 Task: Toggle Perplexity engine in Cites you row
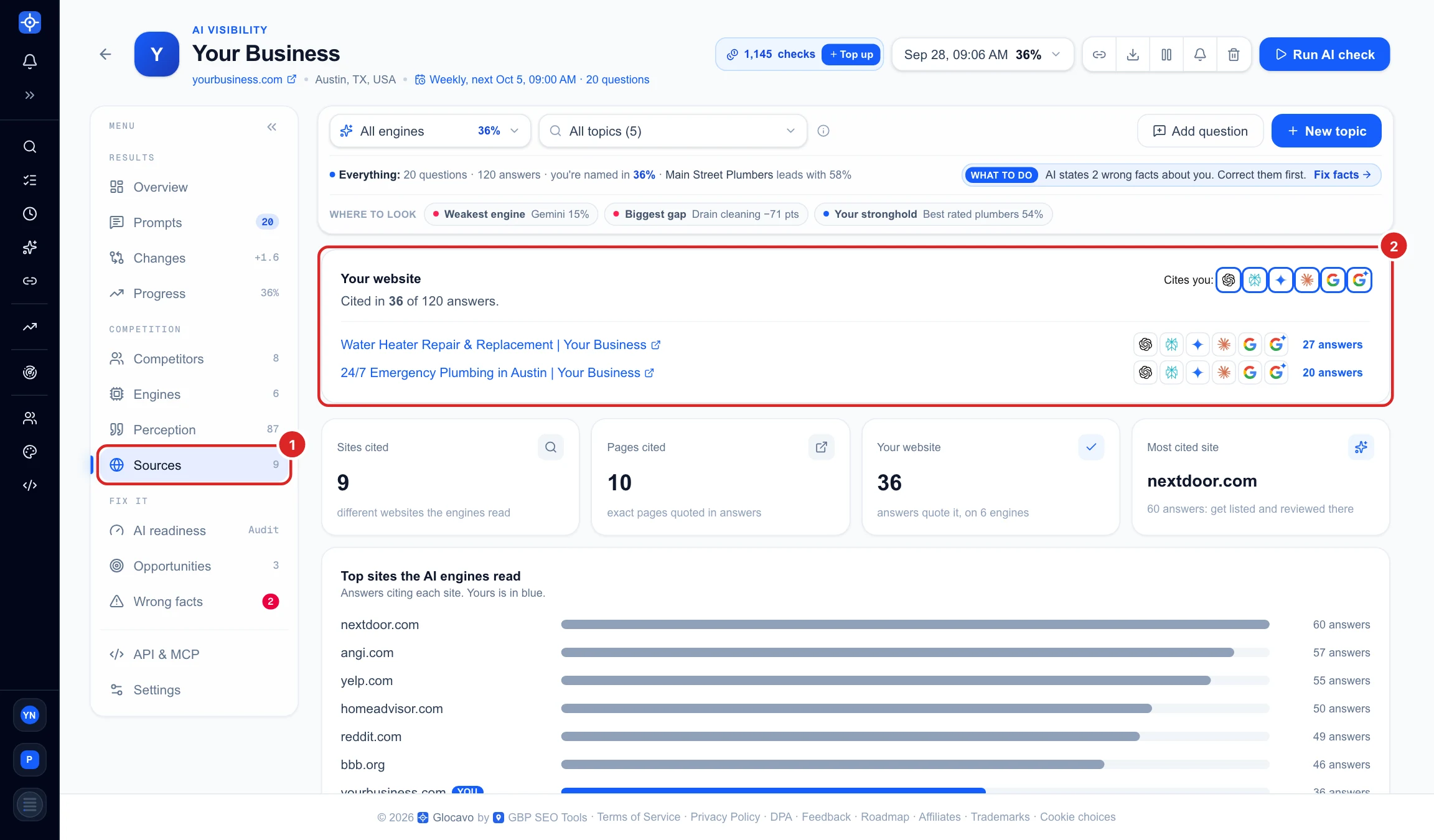click(x=1255, y=280)
